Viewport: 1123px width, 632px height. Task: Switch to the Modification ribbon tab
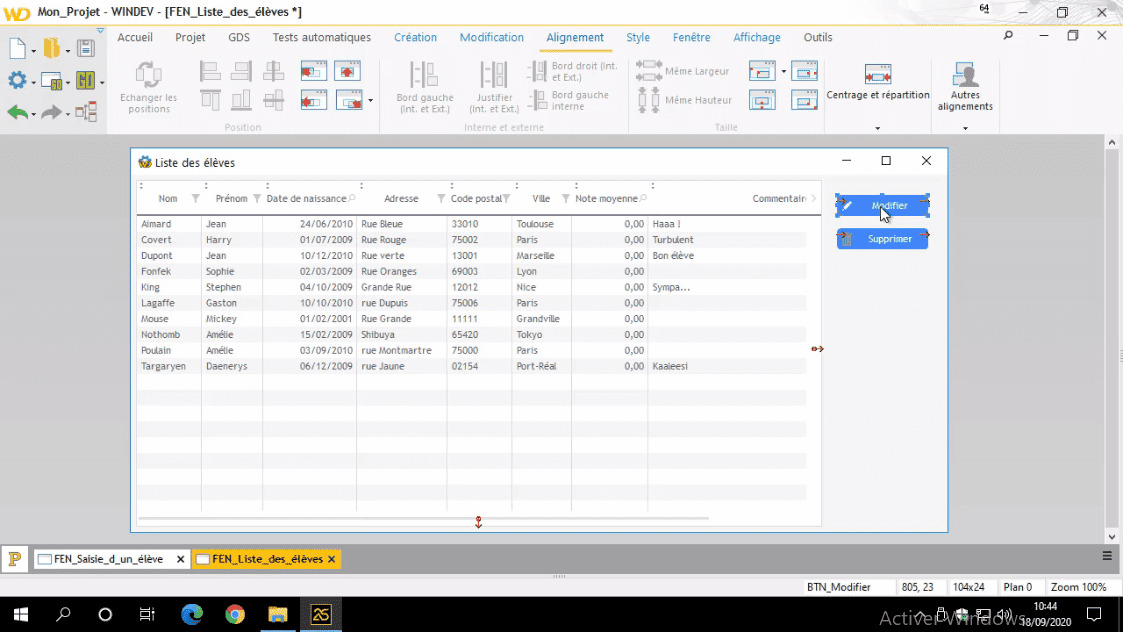(x=491, y=37)
